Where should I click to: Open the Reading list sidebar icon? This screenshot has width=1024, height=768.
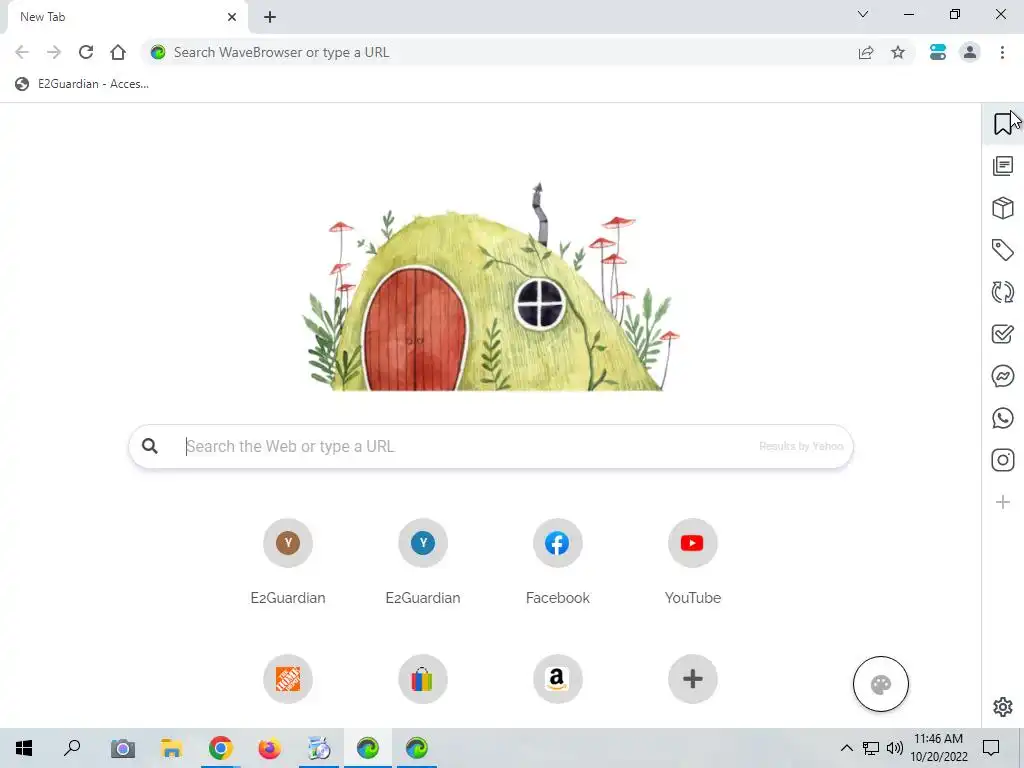[x=1002, y=166]
